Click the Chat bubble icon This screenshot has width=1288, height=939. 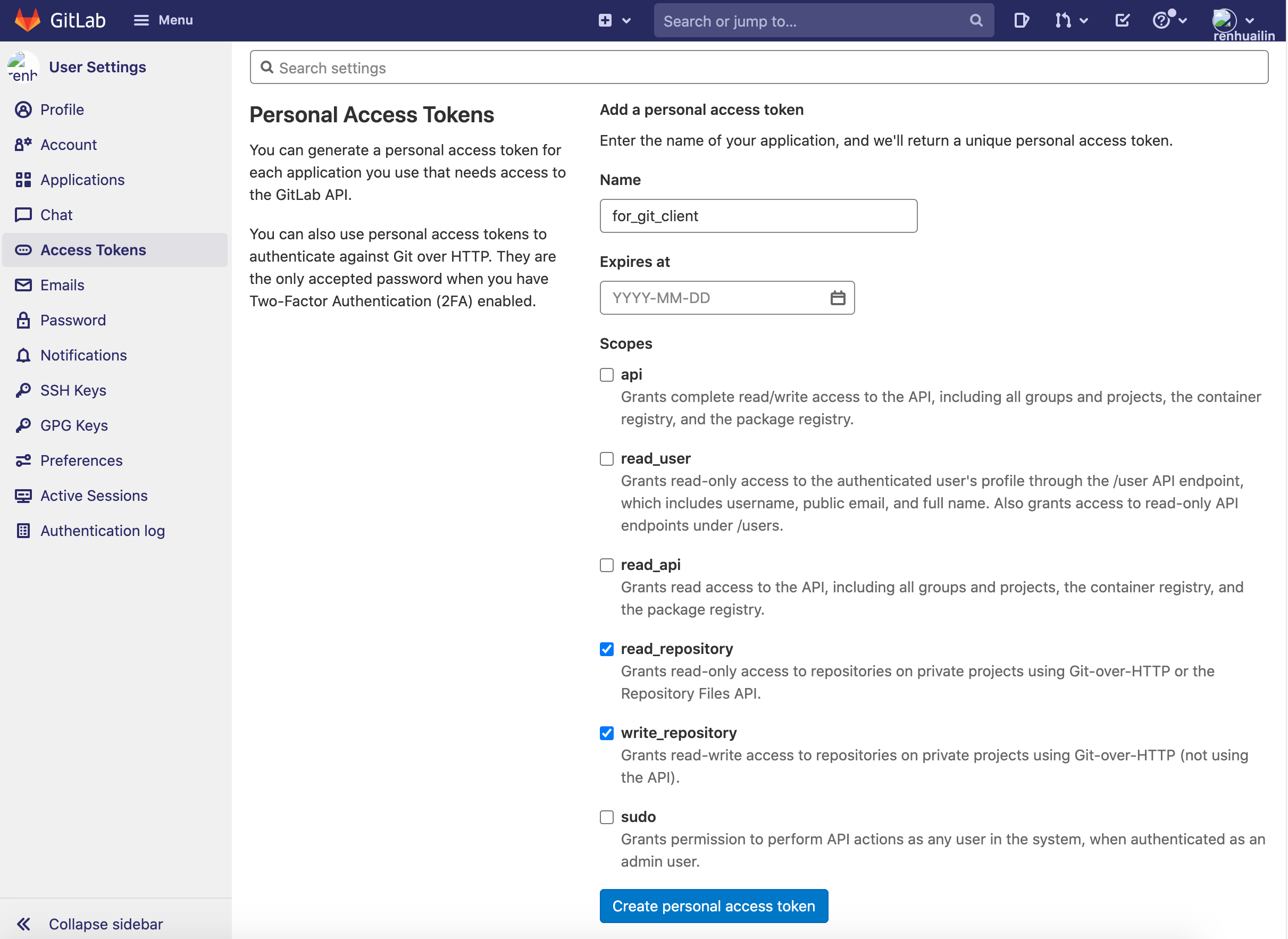click(x=23, y=215)
